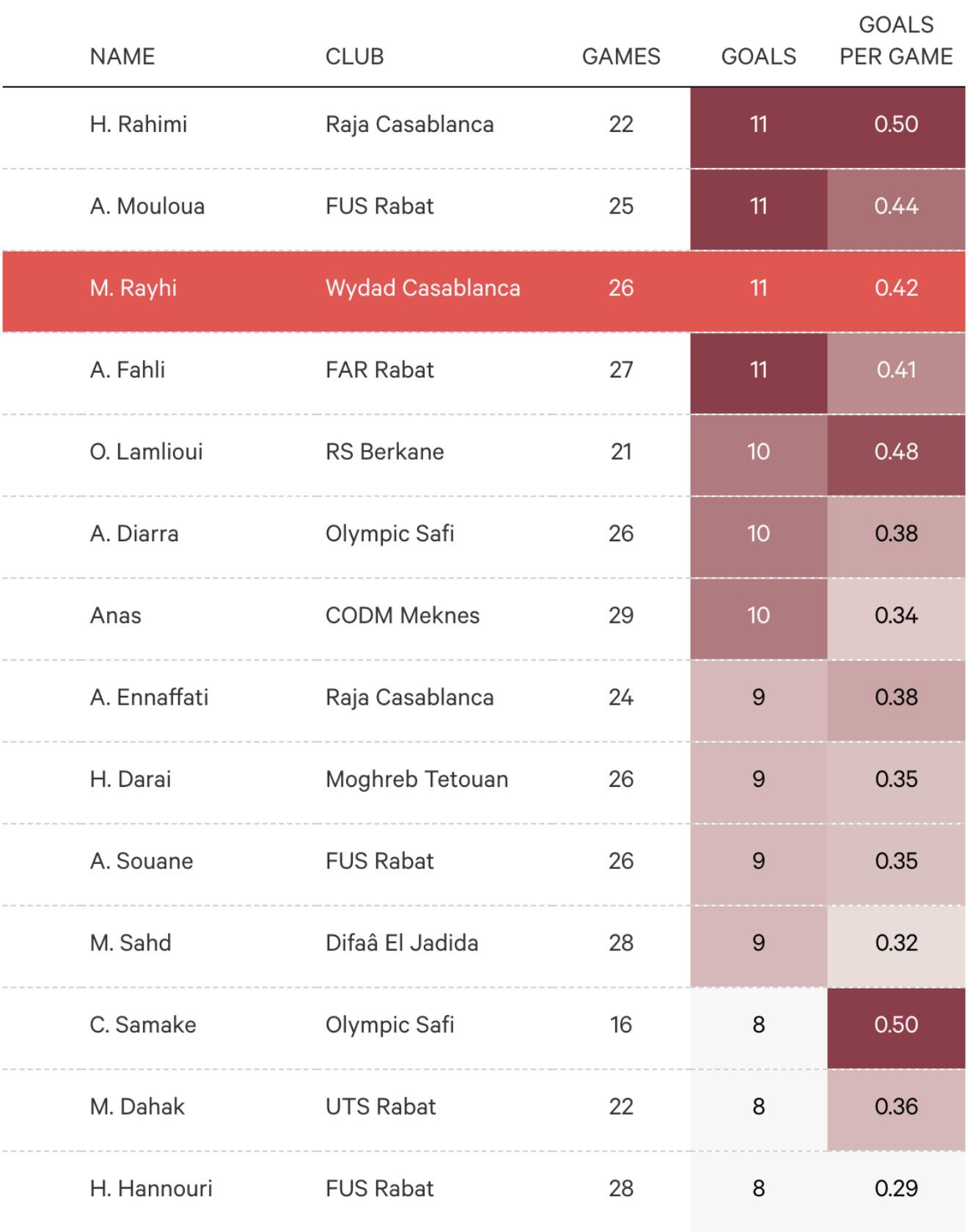
Task: Click the FAR Rabat club name
Action: coord(379,370)
